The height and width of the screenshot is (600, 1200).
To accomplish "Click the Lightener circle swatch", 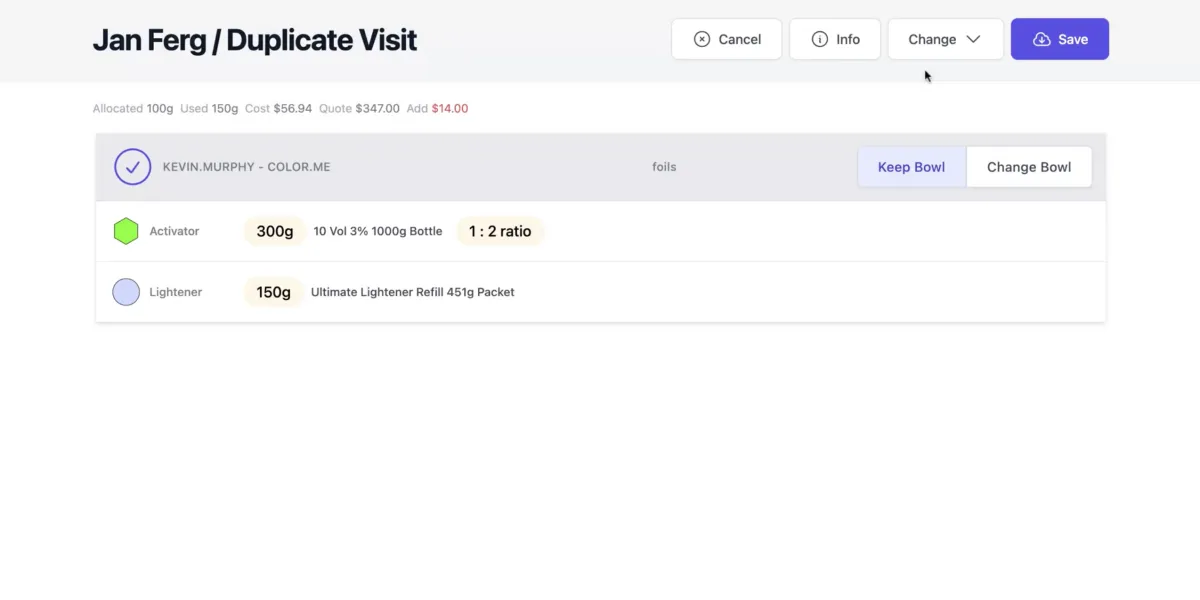I will (x=126, y=292).
